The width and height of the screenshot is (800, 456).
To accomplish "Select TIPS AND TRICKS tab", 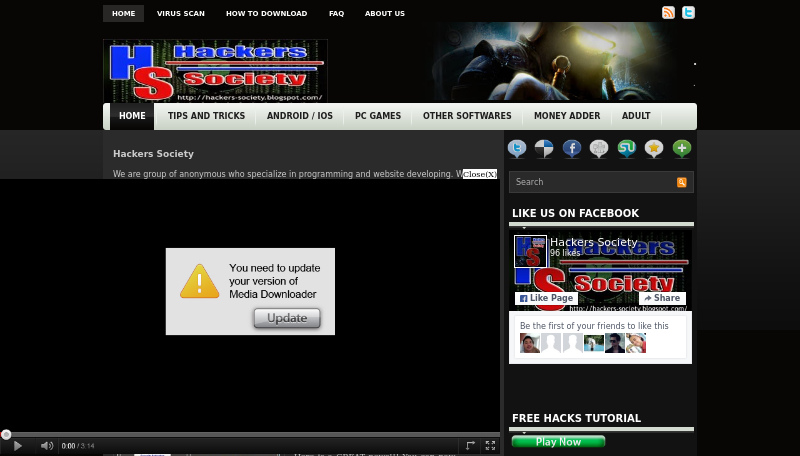I will (x=206, y=116).
